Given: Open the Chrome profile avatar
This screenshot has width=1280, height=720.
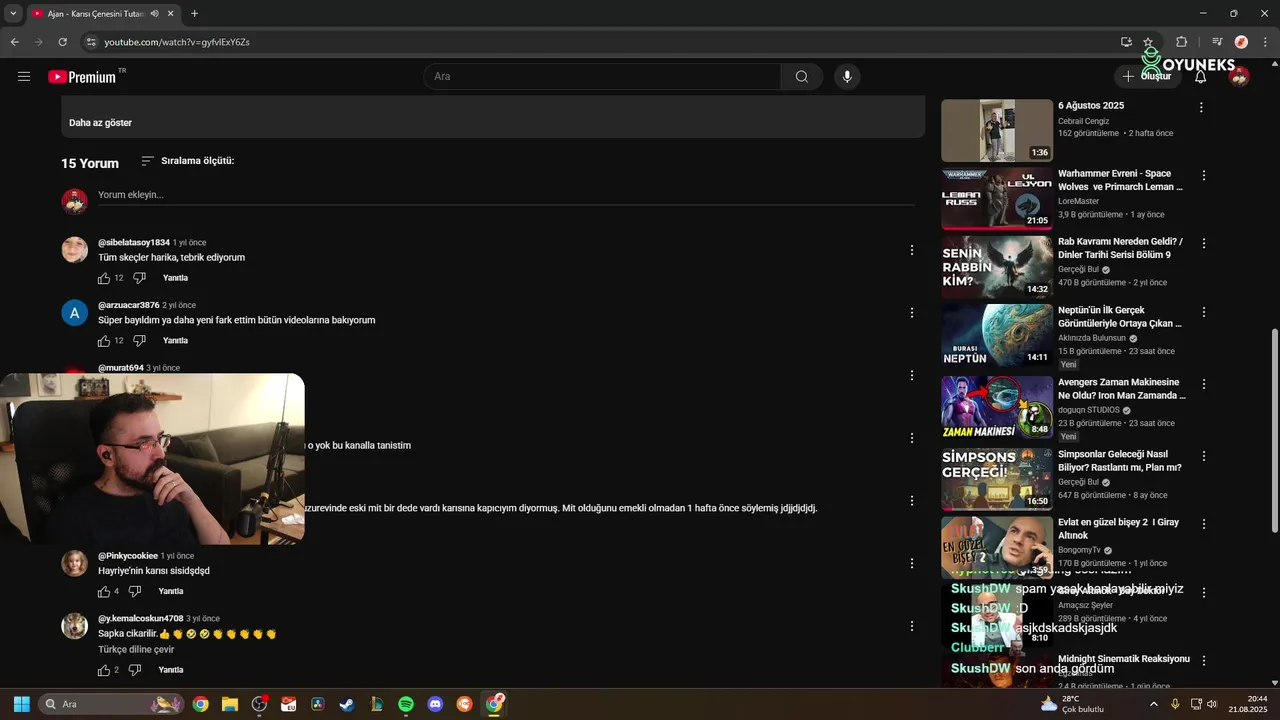Looking at the screenshot, I should (x=1241, y=42).
